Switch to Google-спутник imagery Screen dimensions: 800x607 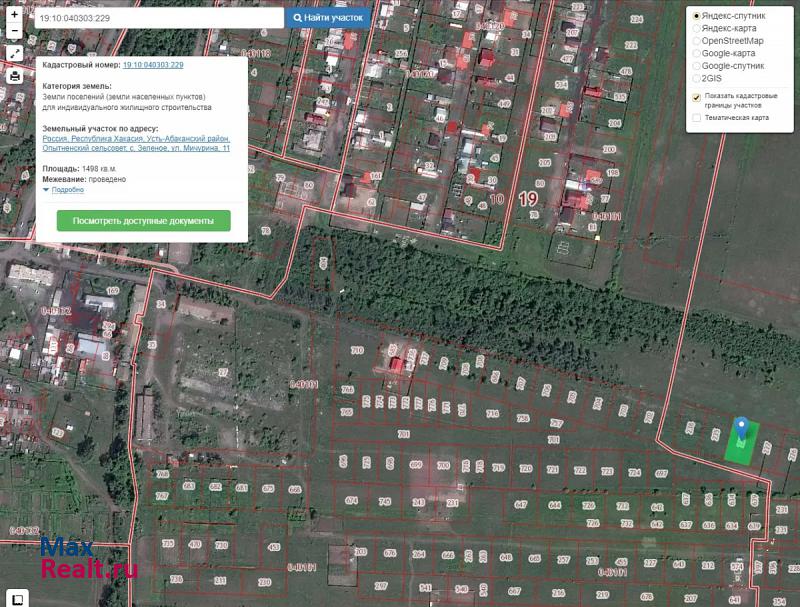pyautogui.click(x=697, y=66)
